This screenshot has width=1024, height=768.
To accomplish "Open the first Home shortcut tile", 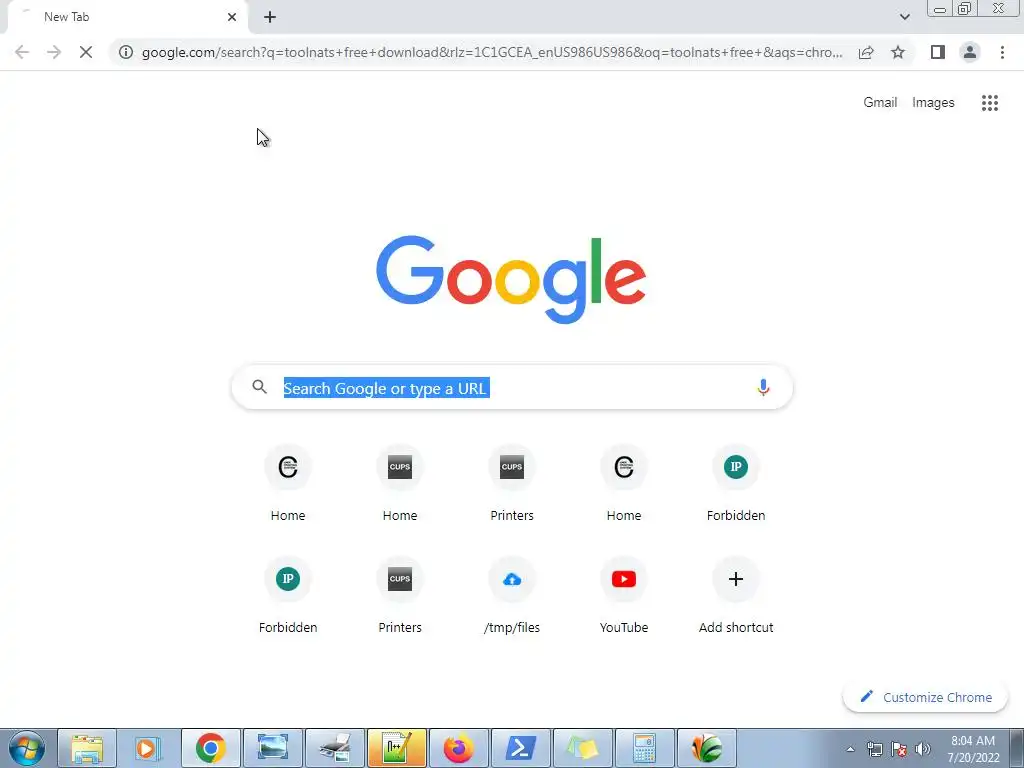I will [x=288, y=483].
